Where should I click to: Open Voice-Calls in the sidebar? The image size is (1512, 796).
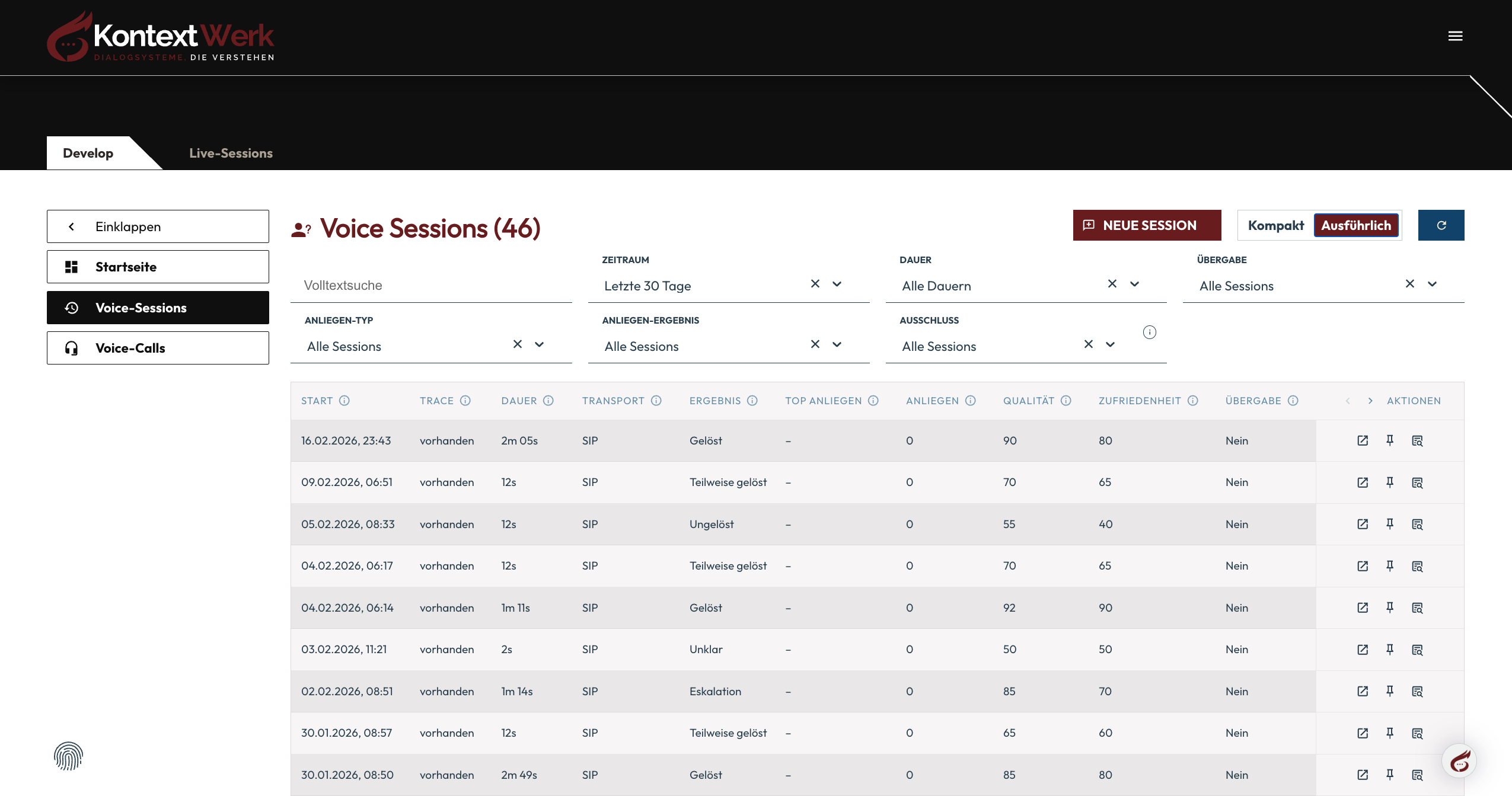click(158, 348)
